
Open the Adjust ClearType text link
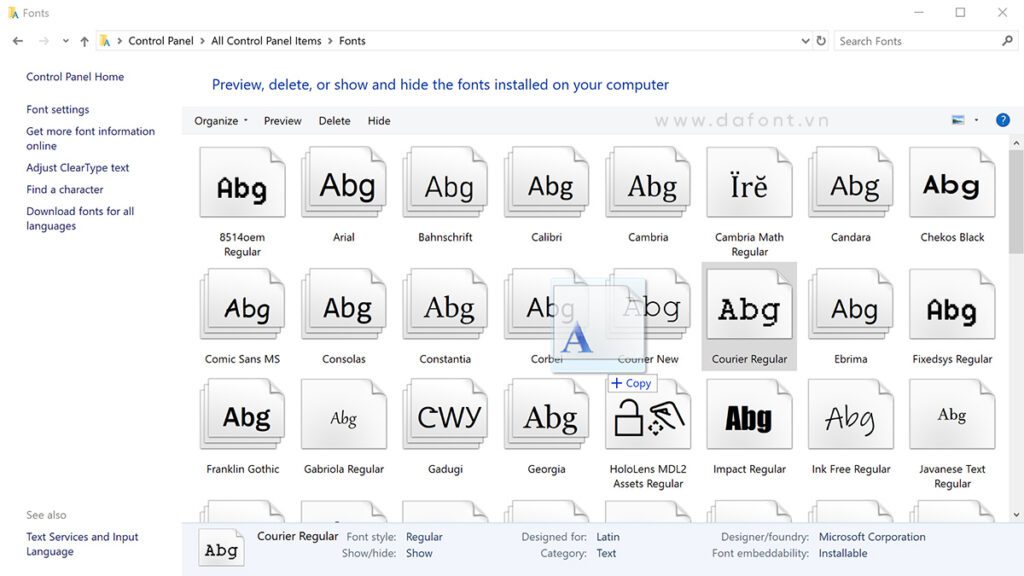click(77, 167)
